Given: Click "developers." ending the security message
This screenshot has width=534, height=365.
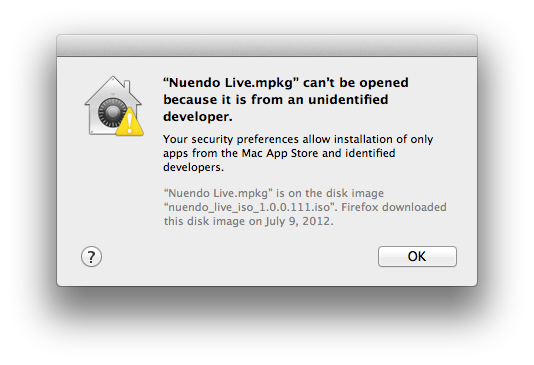Looking at the screenshot, I should (193, 167).
